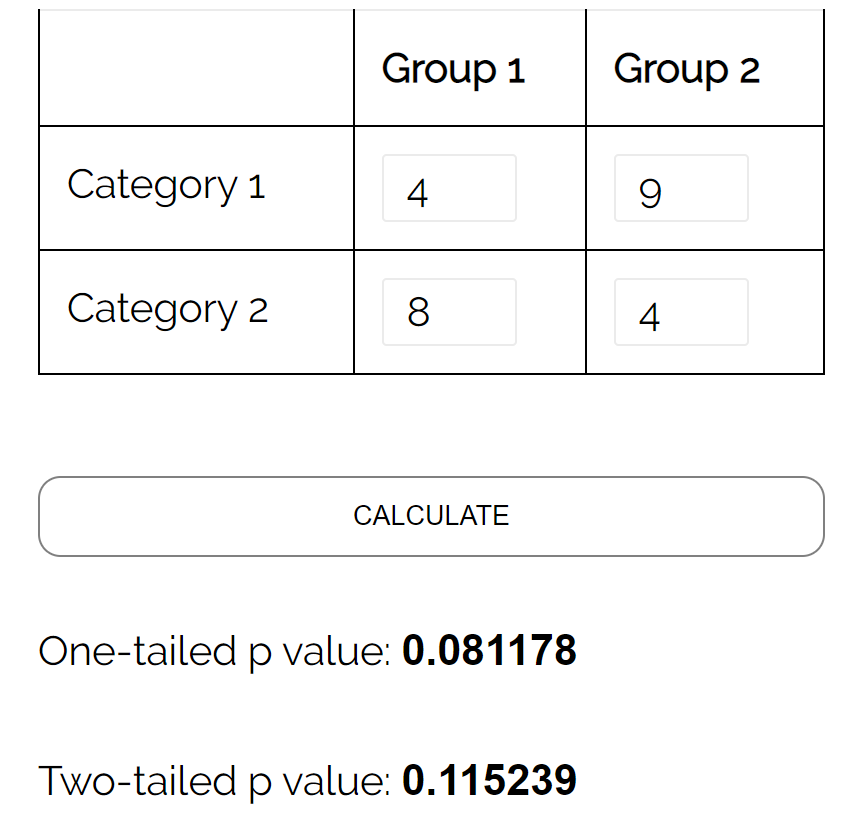Click the two-tailed result 0.115239

pos(489,781)
